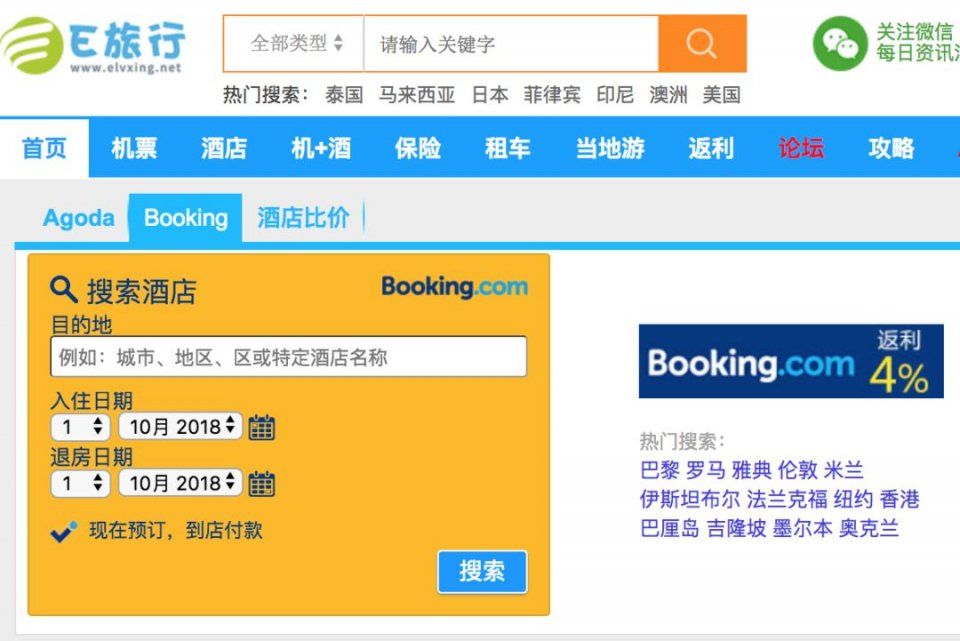Select the 纽约 destination link
960x641 pixels.
[853, 499]
